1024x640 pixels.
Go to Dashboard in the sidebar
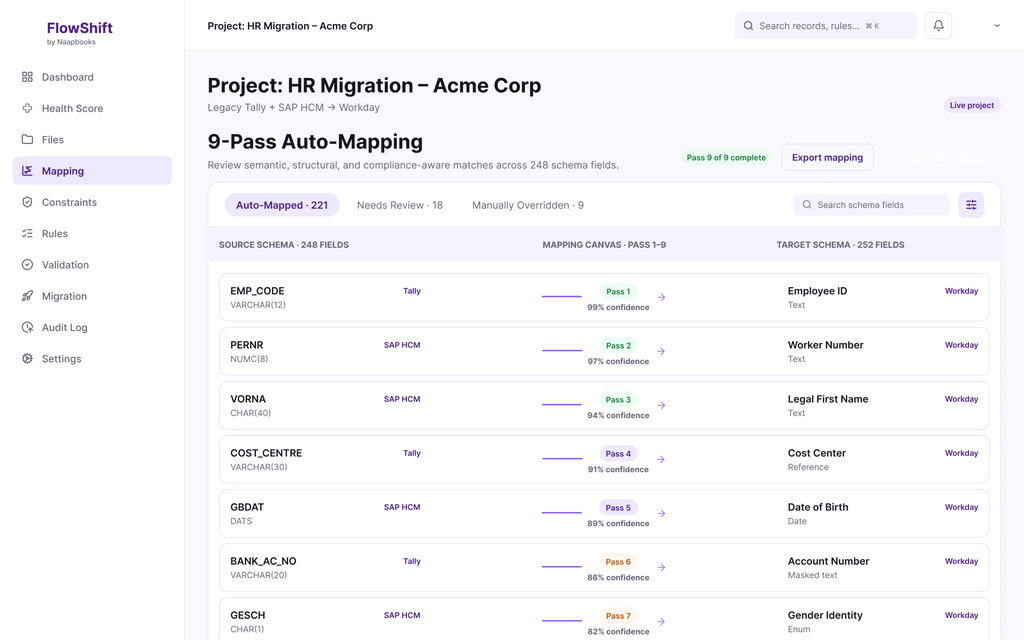[x=92, y=77]
